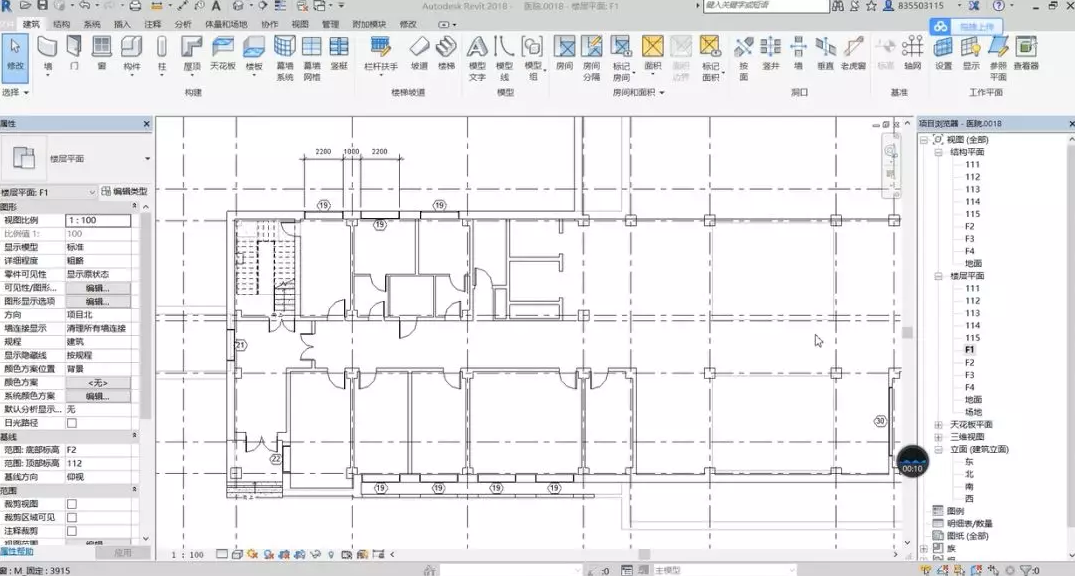Toggle the 日光路径 checkbox
The height and width of the screenshot is (576, 1075).
72,423
